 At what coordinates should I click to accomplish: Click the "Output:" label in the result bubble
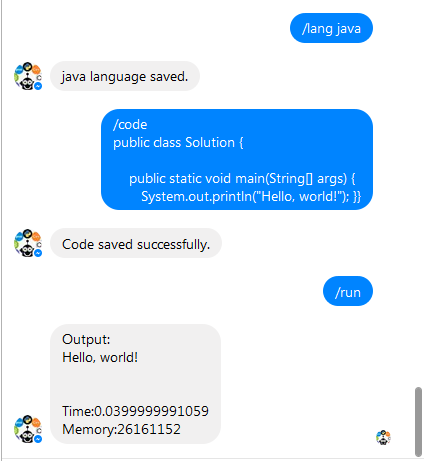[x=86, y=339]
